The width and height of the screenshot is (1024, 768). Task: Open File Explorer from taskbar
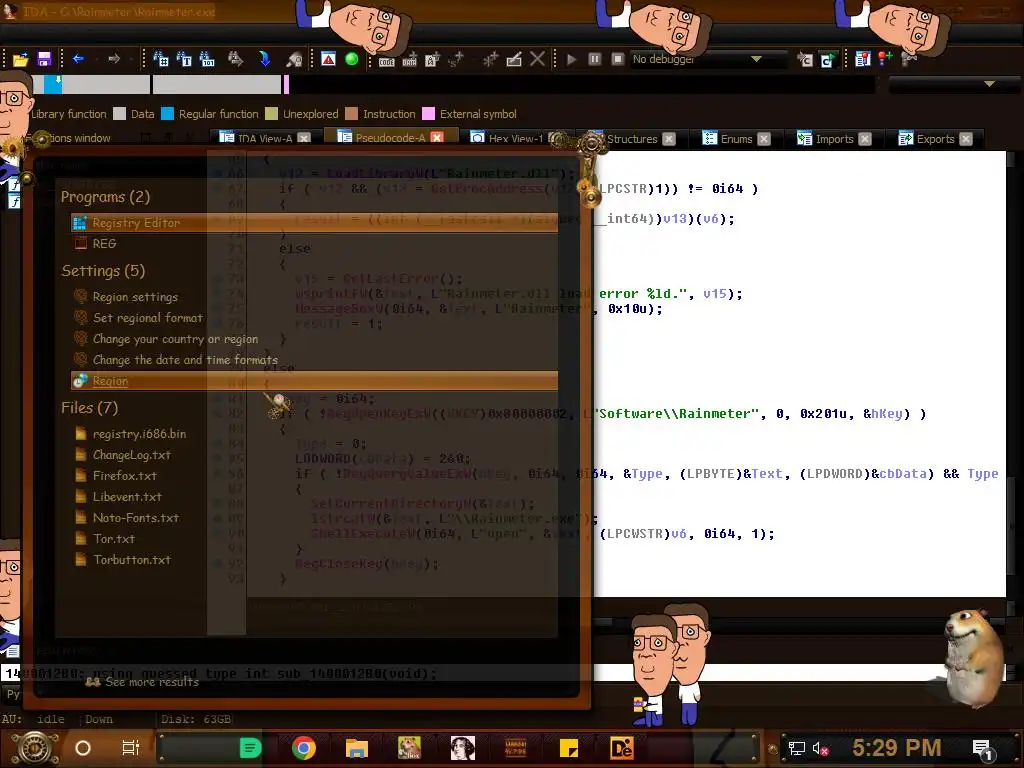pos(357,748)
